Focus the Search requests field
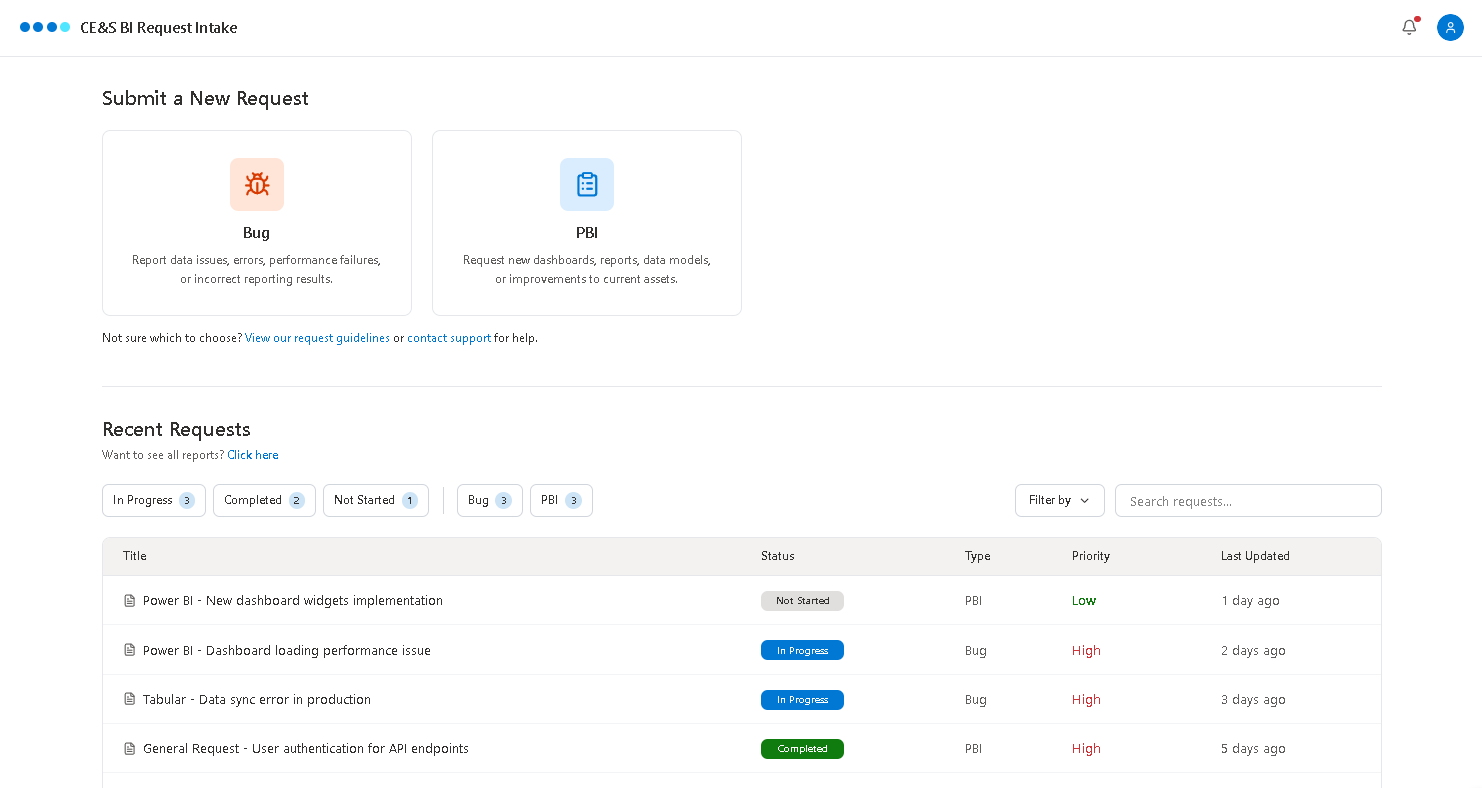This screenshot has height=788, width=1482. coord(1248,501)
